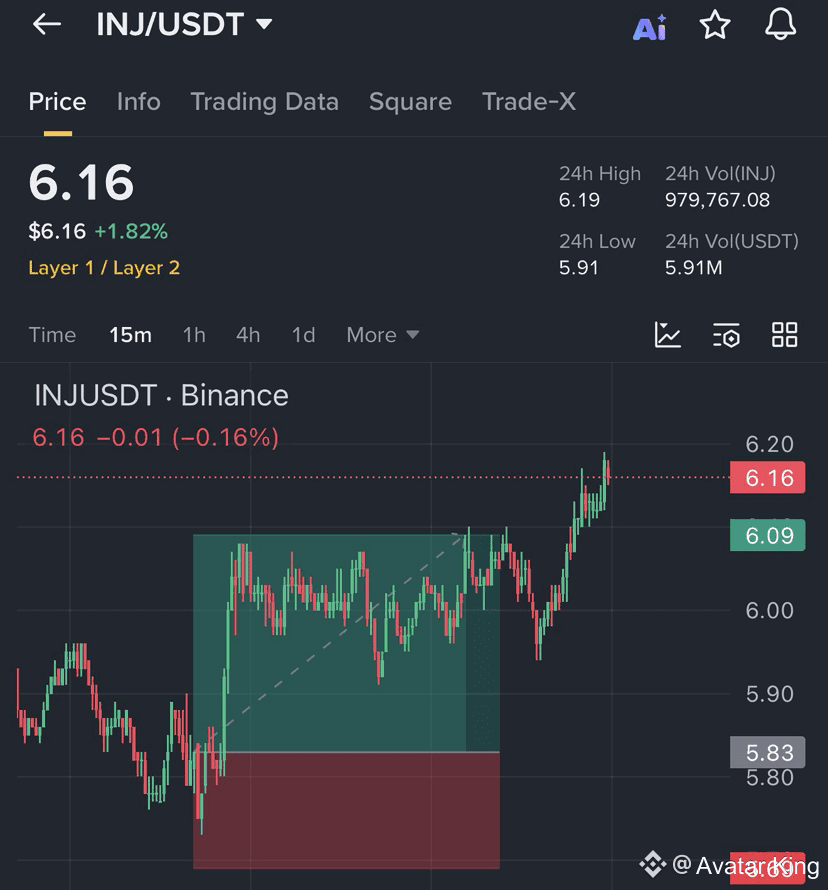
Task: Switch to the Info tab
Action: 138,102
